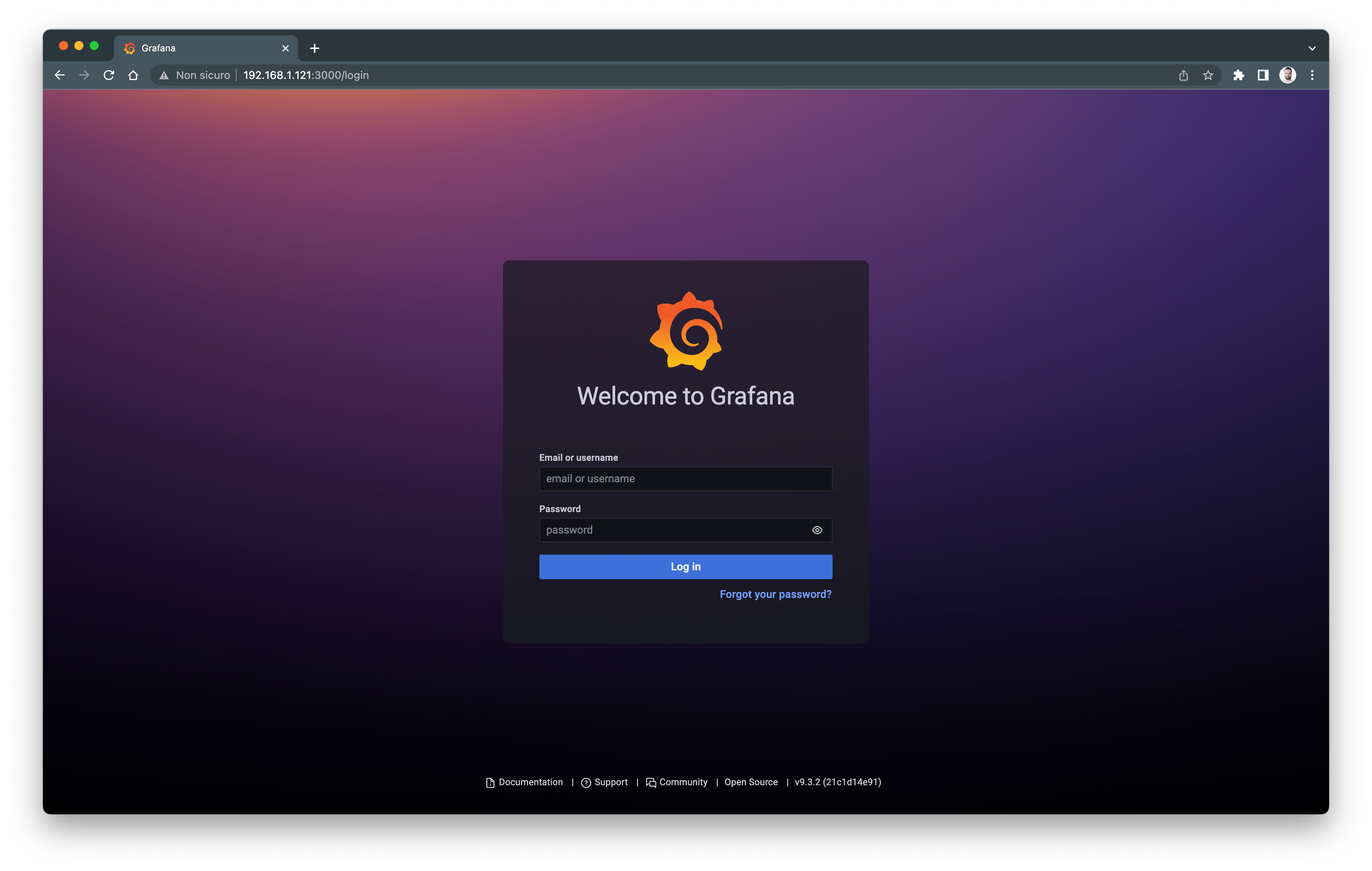Image resolution: width=1372 pixels, height=871 pixels.
Task: Open the Support footer link
Action: point(604,782)
